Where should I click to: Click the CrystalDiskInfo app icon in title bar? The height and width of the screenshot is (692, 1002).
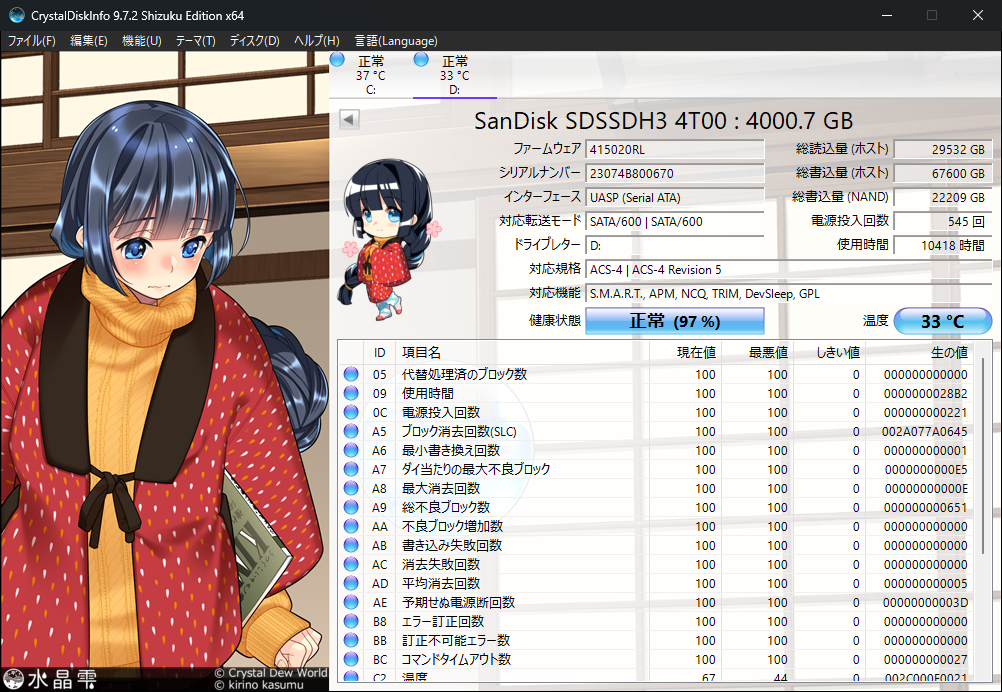17,15
